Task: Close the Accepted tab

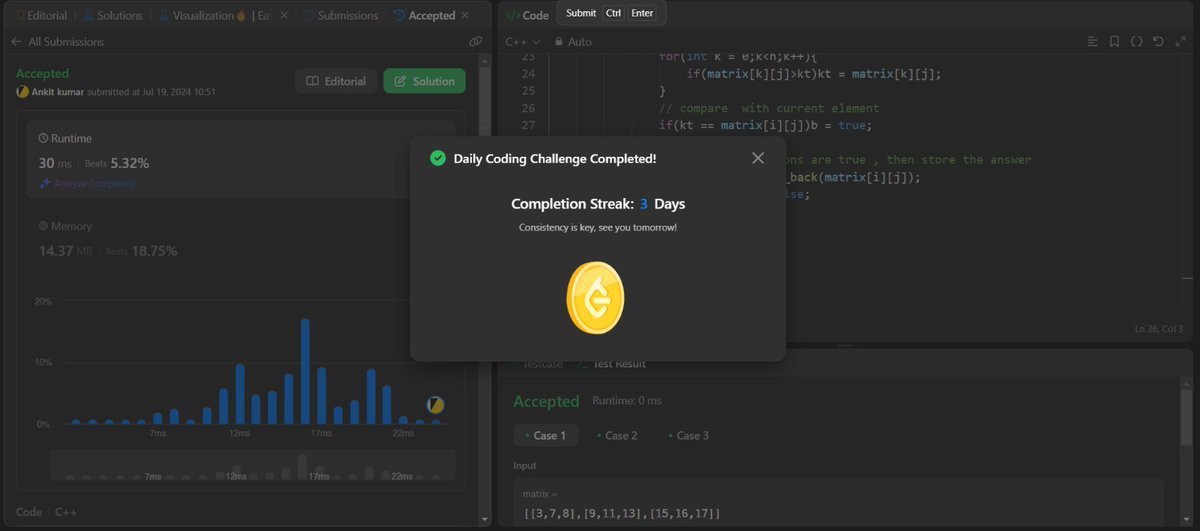Action: [465, 16]
